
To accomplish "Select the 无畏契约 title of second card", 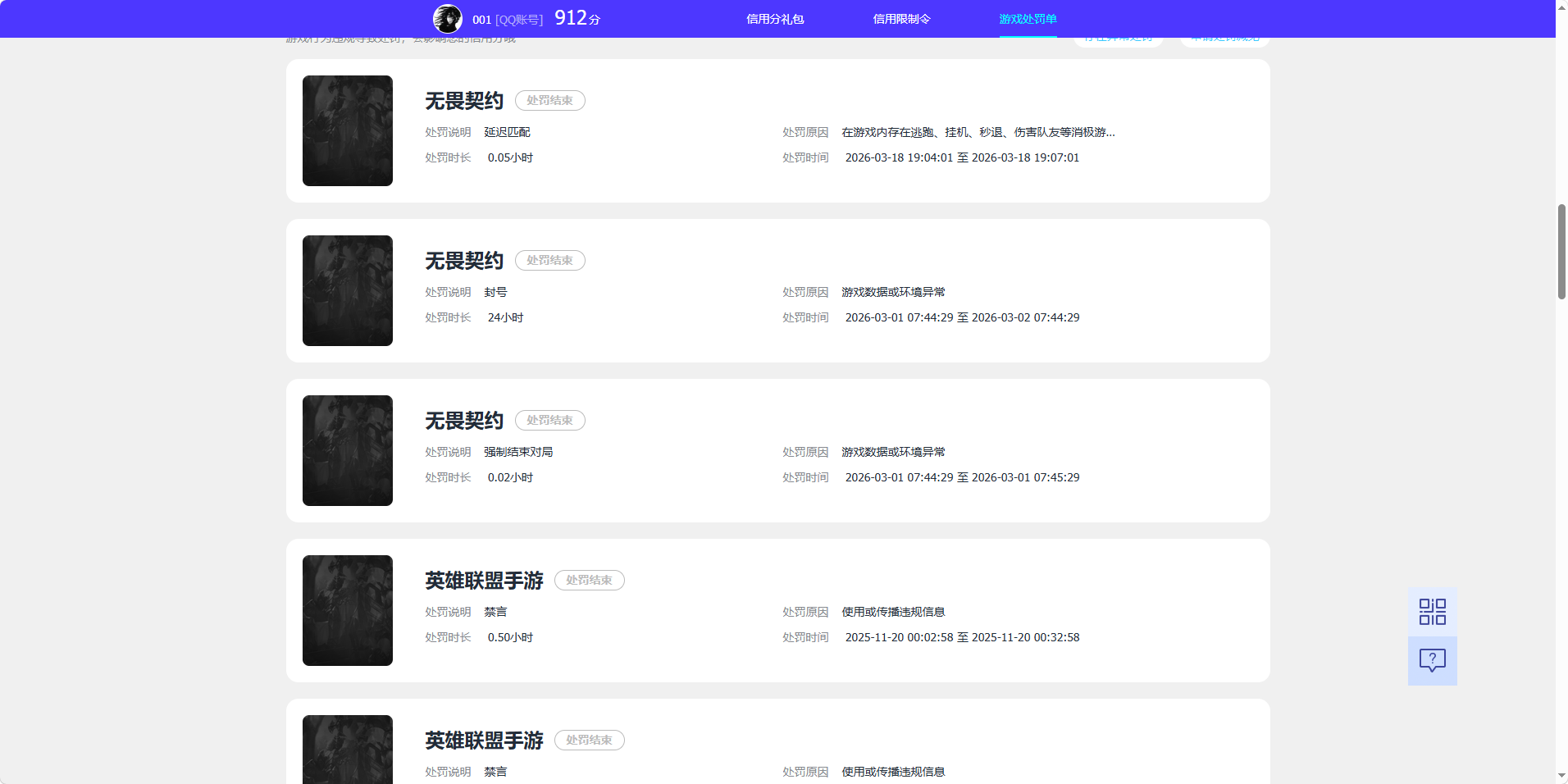I will pos(463,260).
